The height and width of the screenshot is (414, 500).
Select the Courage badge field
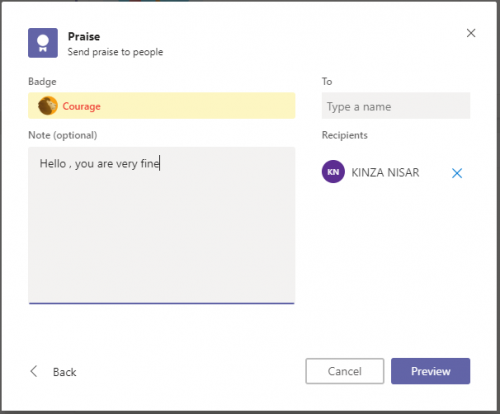162,106
